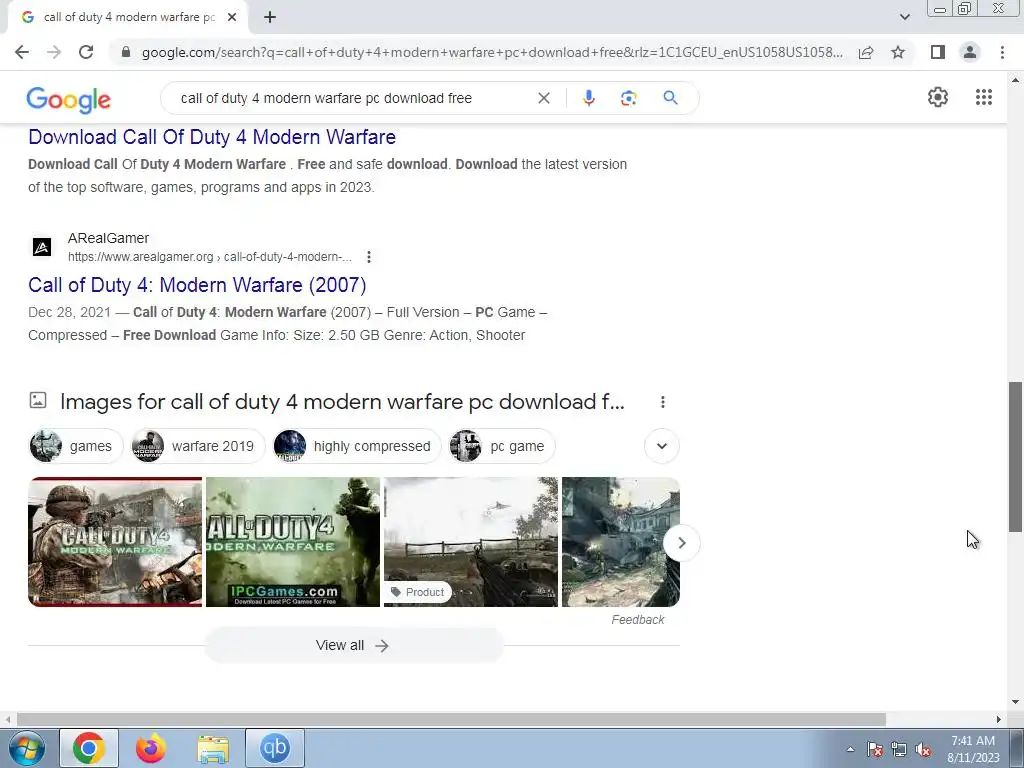The width and height of the screenshot is (1024, 768).
Task: Clear the search query with X
Action: click(x=543, y=98)
